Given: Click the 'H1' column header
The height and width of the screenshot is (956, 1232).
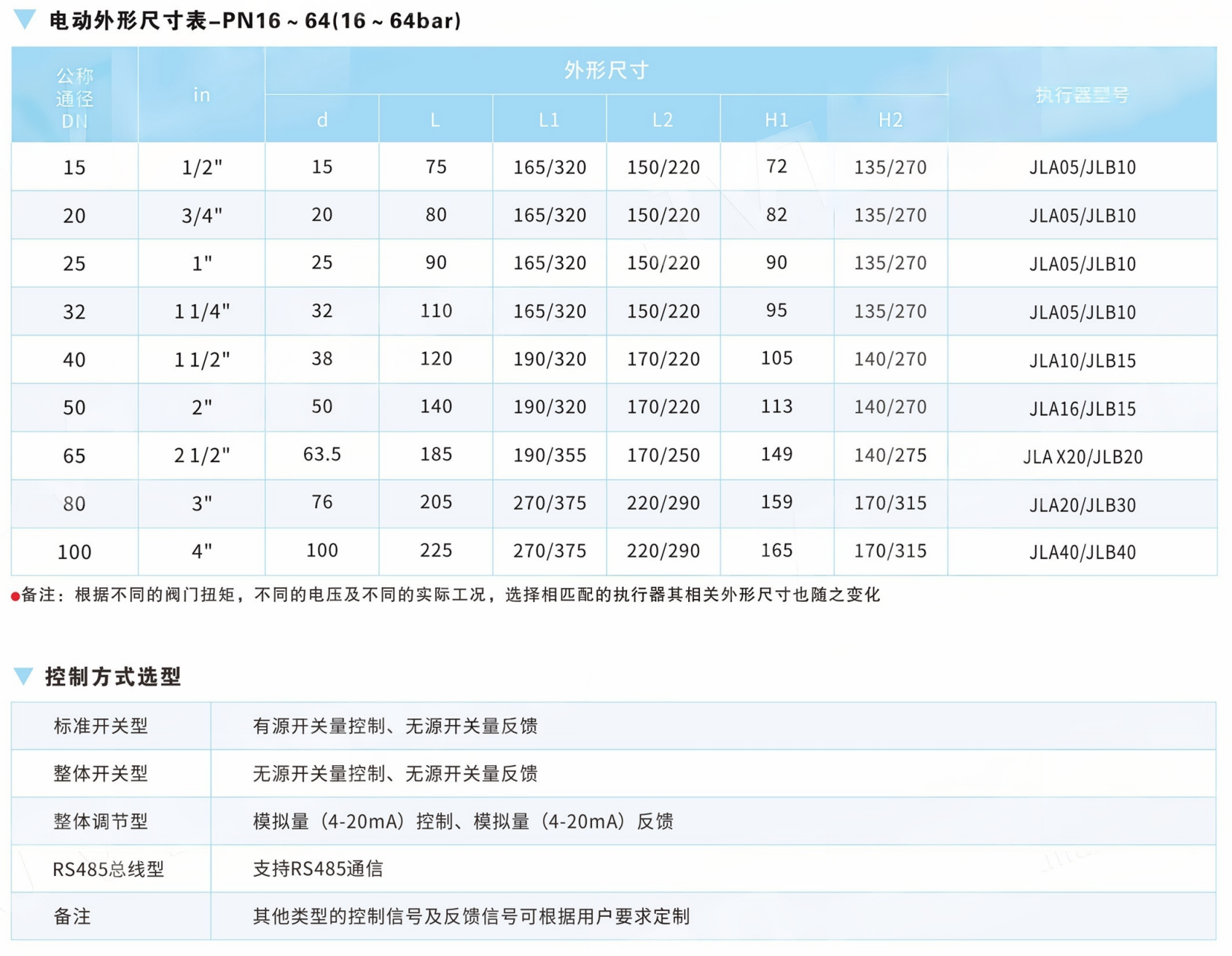Looking at the screenshot, I should (x=777, y=119).
